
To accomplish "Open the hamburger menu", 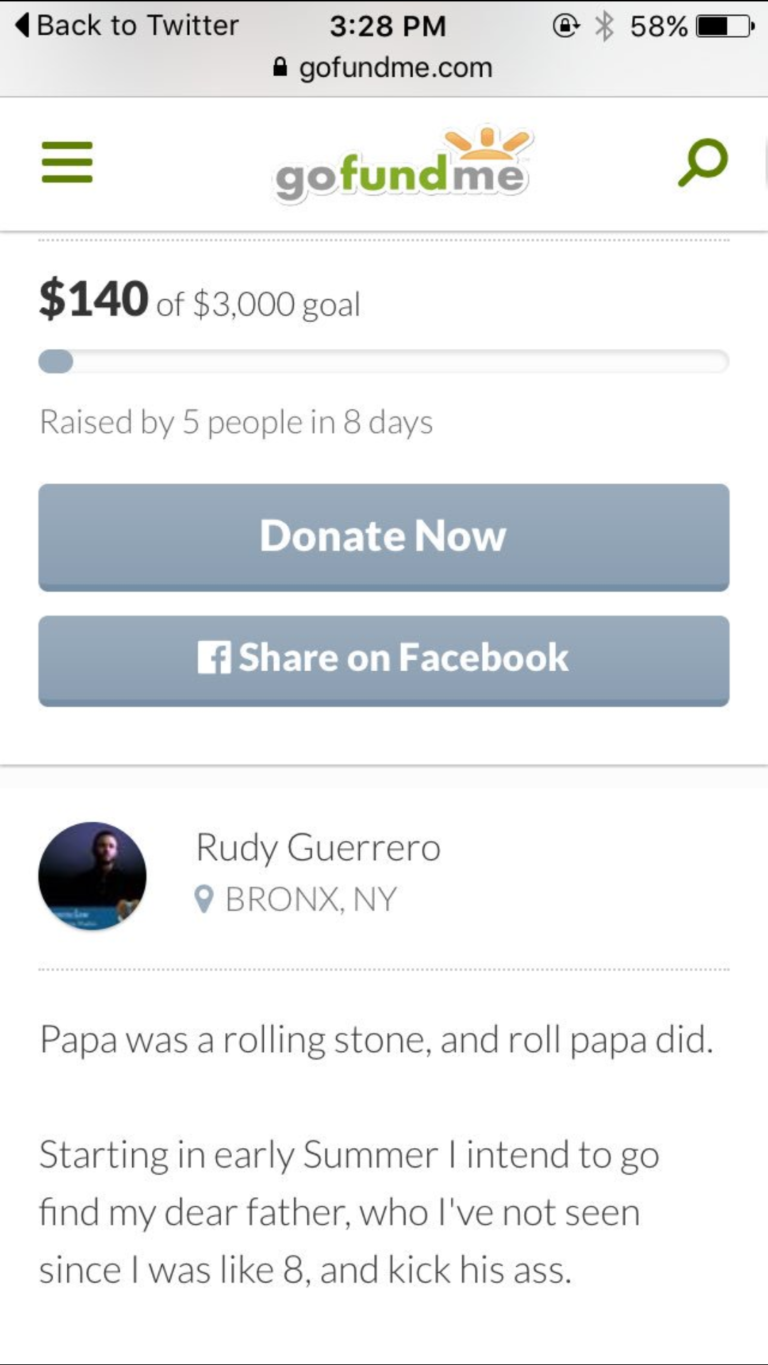I will point(67,163).
